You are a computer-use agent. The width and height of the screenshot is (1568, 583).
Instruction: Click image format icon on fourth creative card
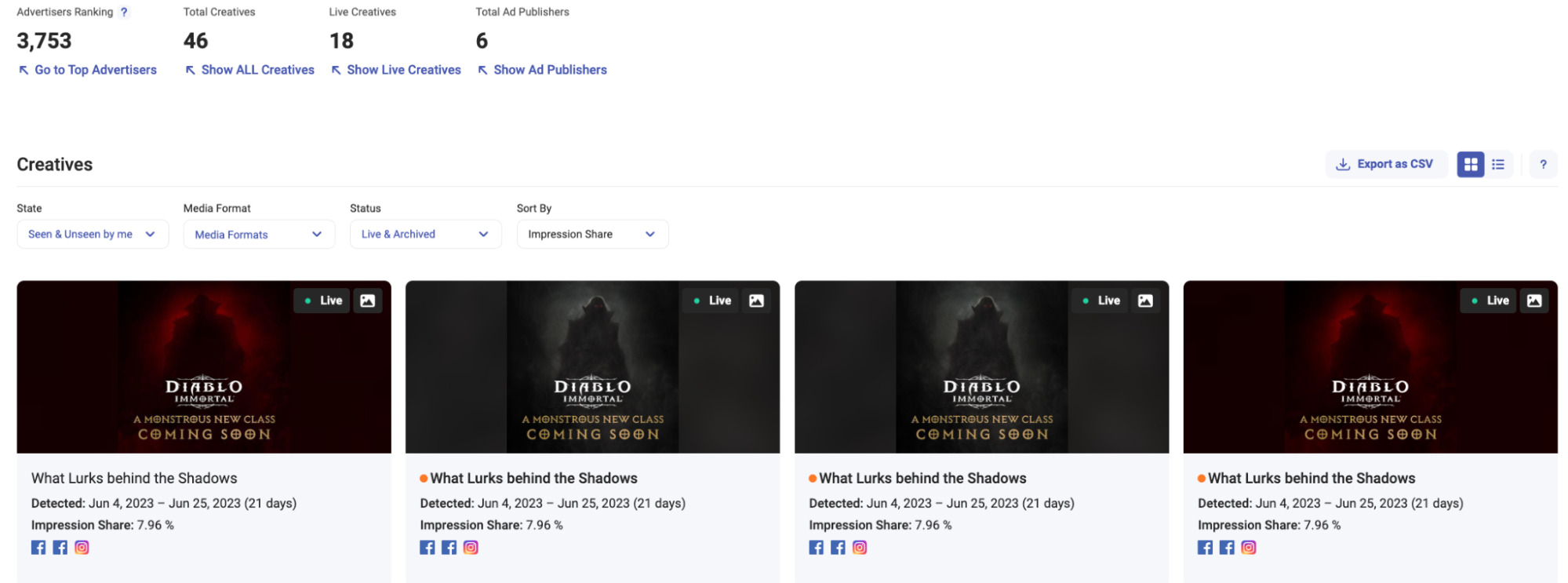tap(1534, 301)
